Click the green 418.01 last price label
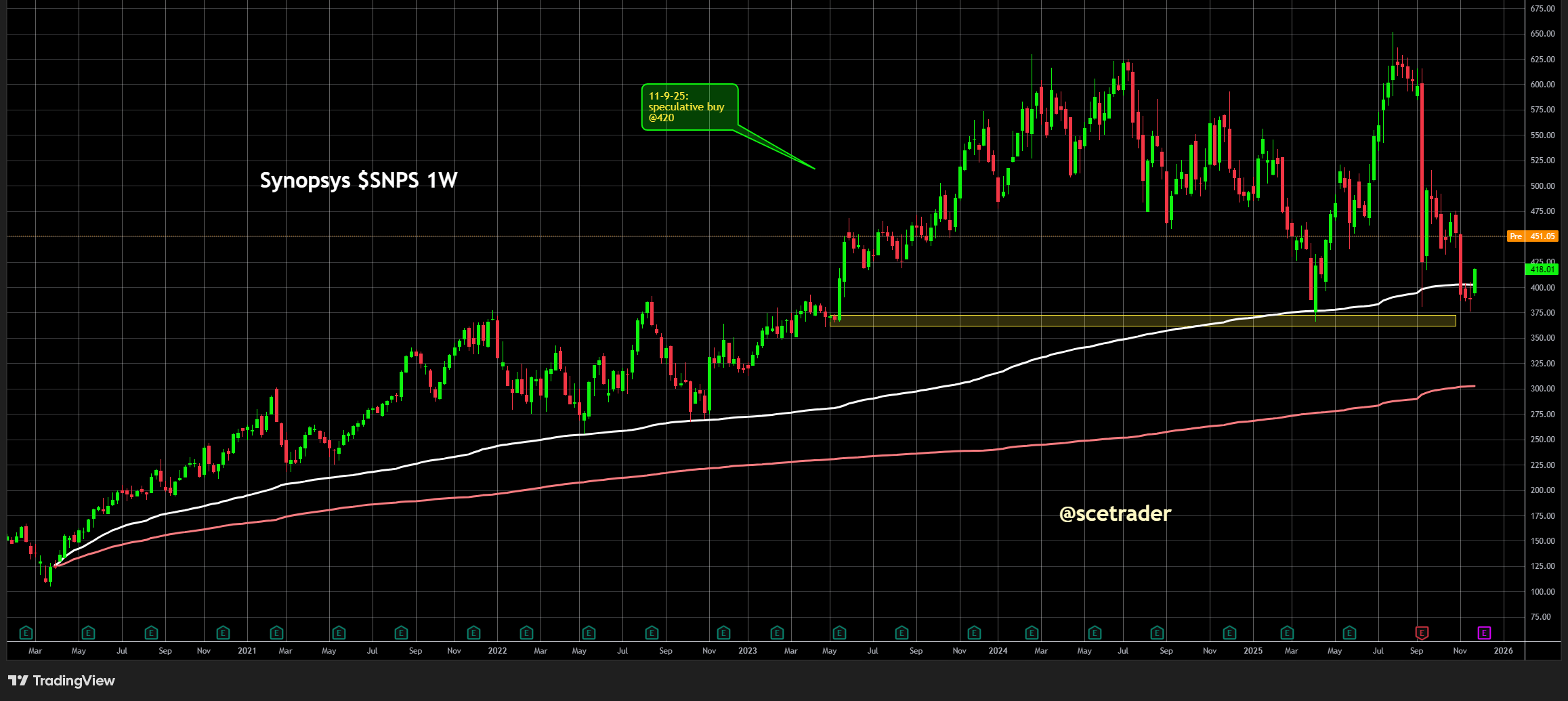1568x701 pixels. point(1542,270)
